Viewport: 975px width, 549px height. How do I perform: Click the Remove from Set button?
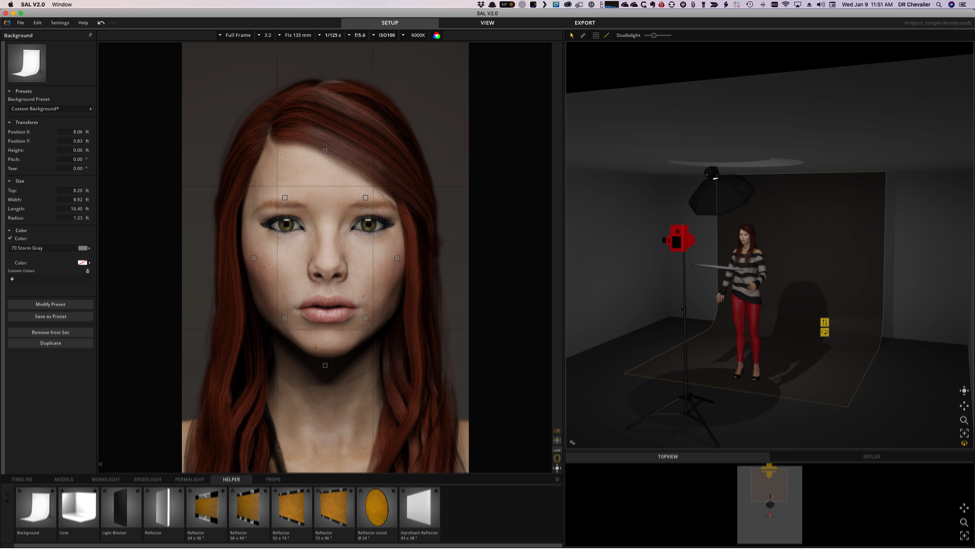(50, 332)
